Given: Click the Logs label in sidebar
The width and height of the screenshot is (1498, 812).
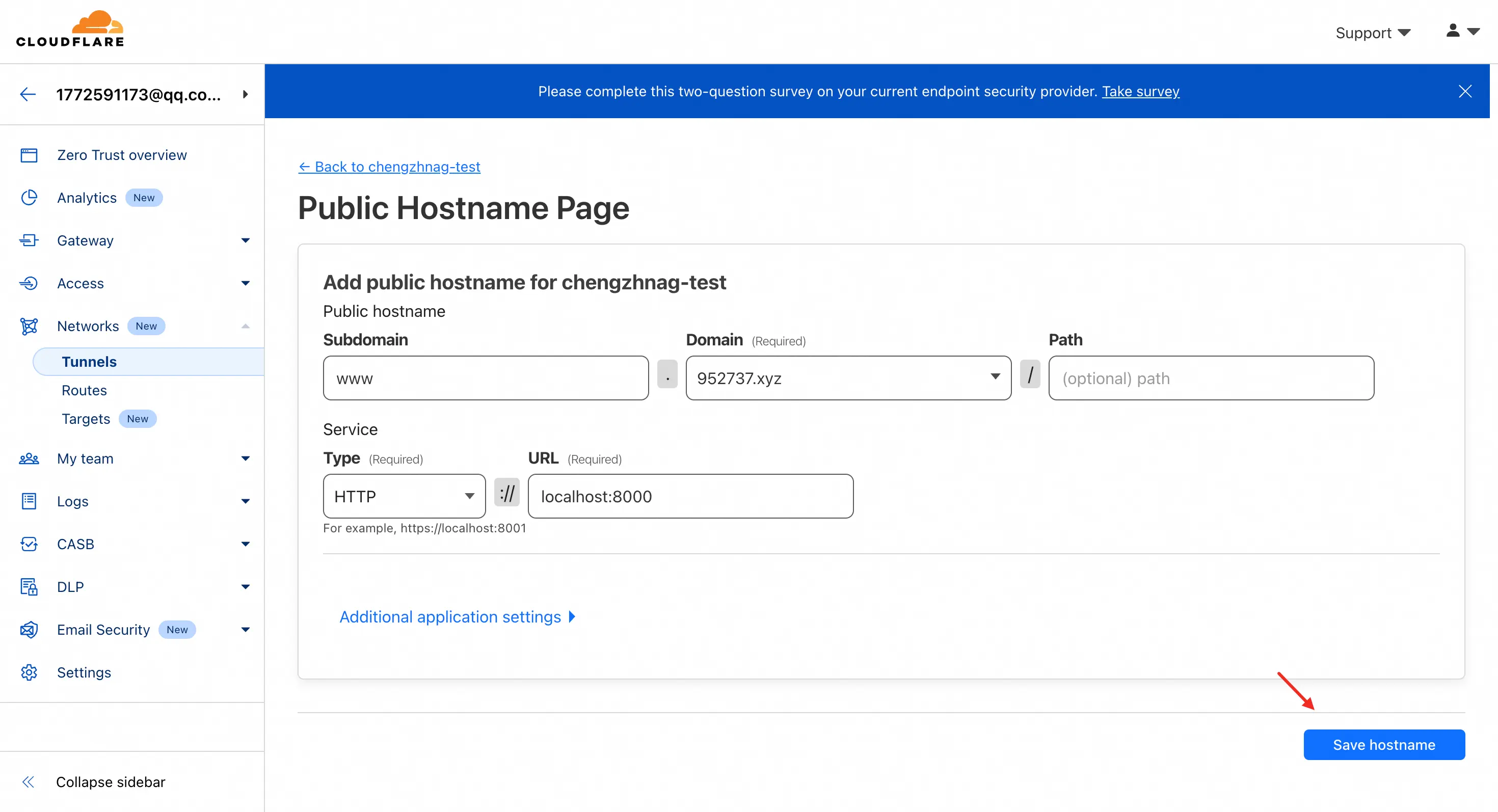Looking at the screenshot, I should coord(73,501).
